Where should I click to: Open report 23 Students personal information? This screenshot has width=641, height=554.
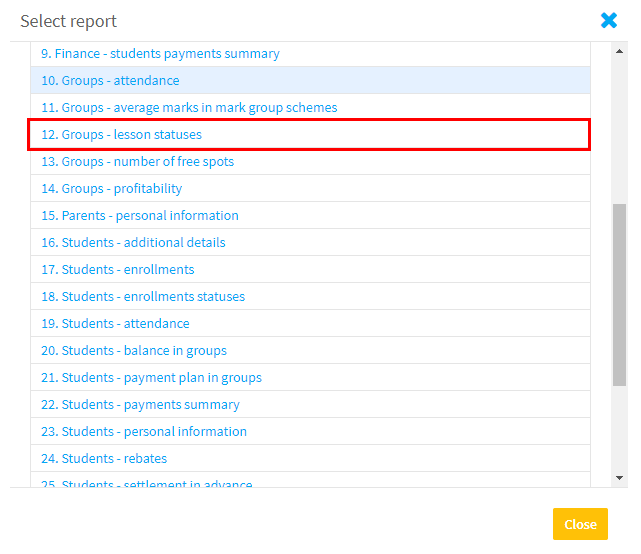tap(310, 431)
